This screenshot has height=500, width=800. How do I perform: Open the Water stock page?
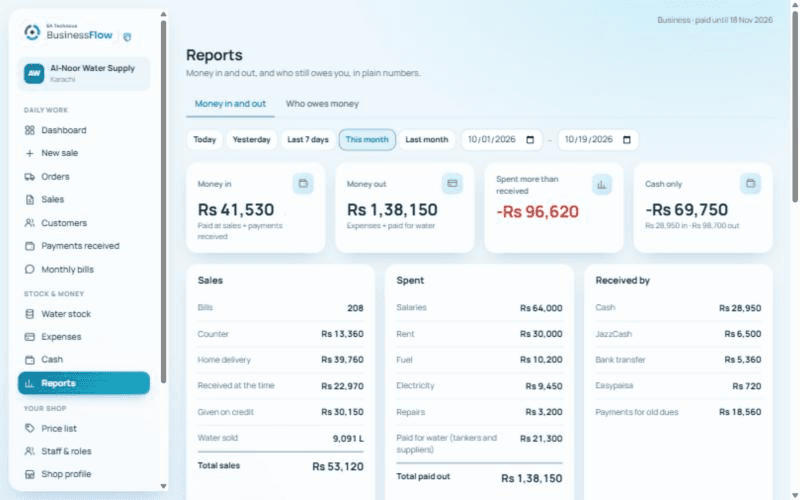(84, 314)
